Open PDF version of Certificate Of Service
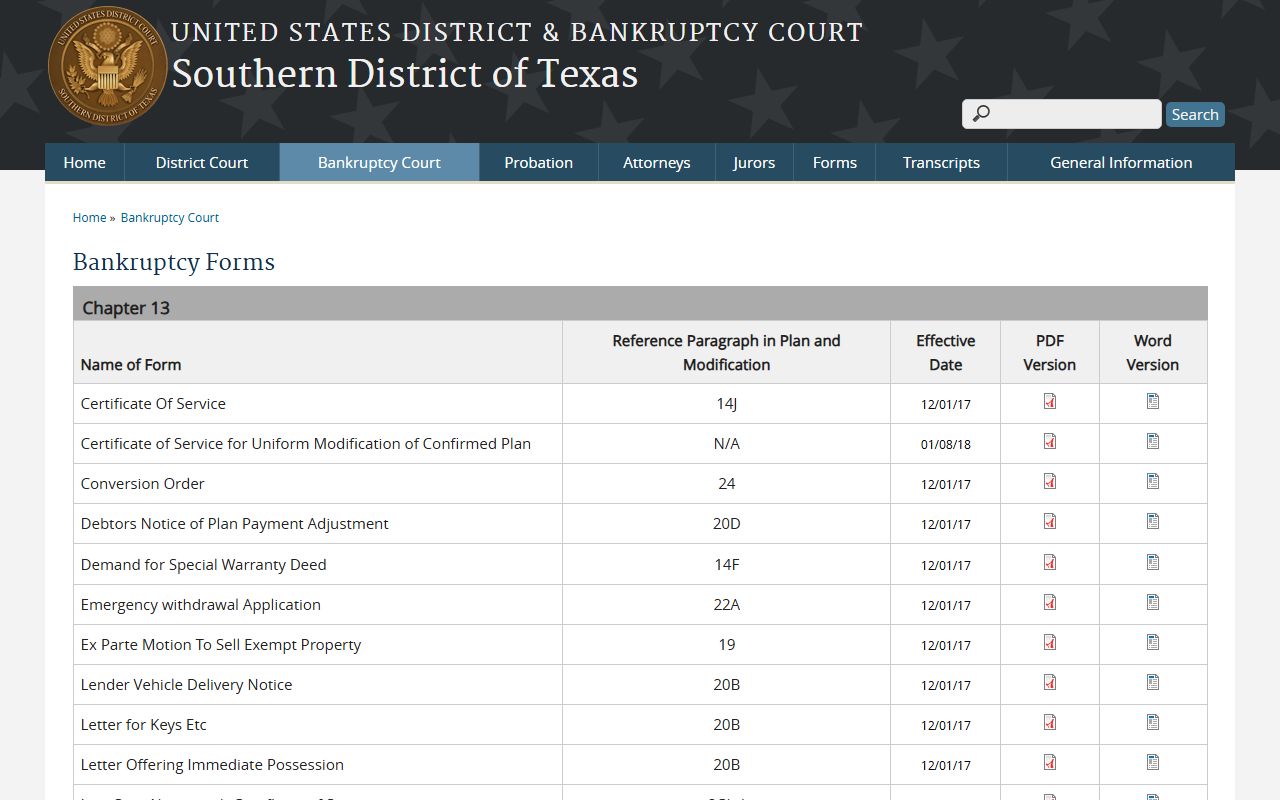This screenshot has height=800, width=1280. 1050,401
